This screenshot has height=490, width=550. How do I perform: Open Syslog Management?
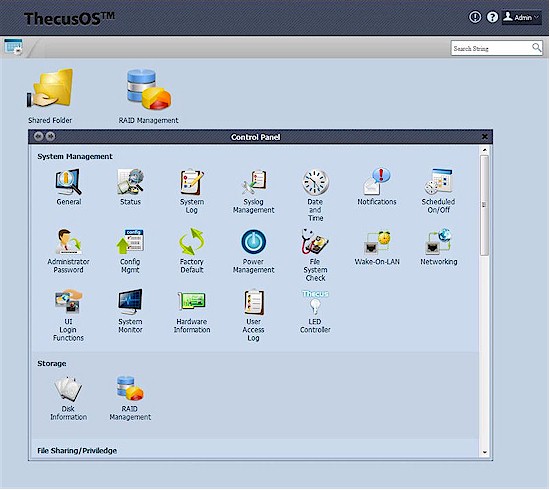coord(253,191)
